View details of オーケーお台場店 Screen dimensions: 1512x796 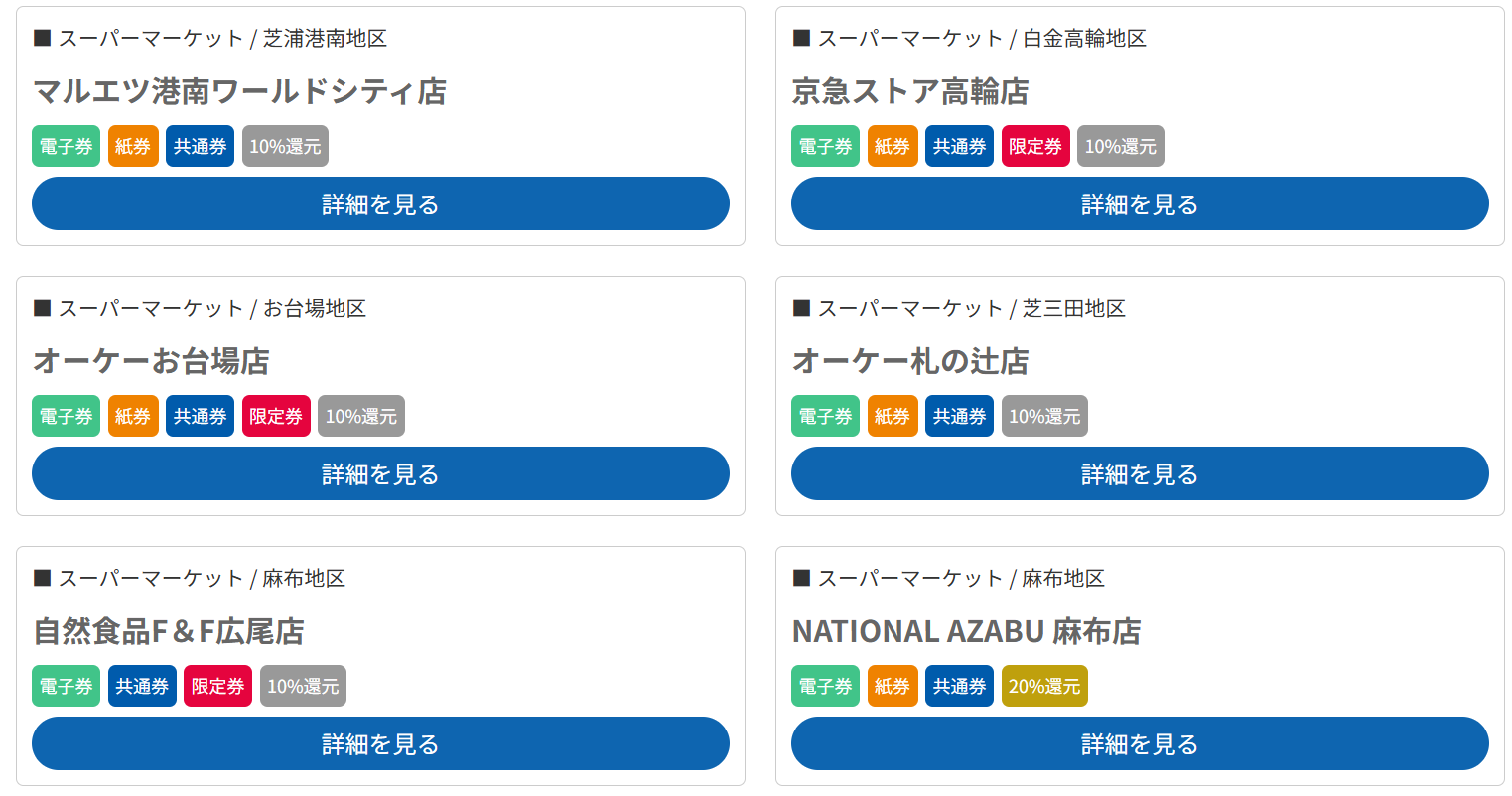point(380,473)
